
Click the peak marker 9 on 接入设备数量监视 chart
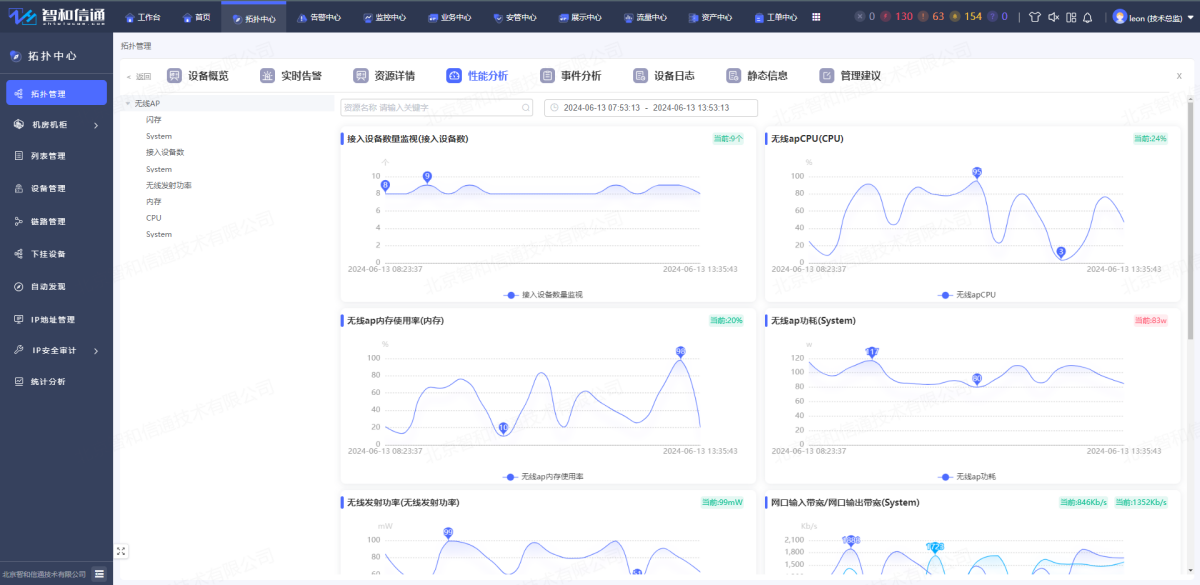pos(427,177)
